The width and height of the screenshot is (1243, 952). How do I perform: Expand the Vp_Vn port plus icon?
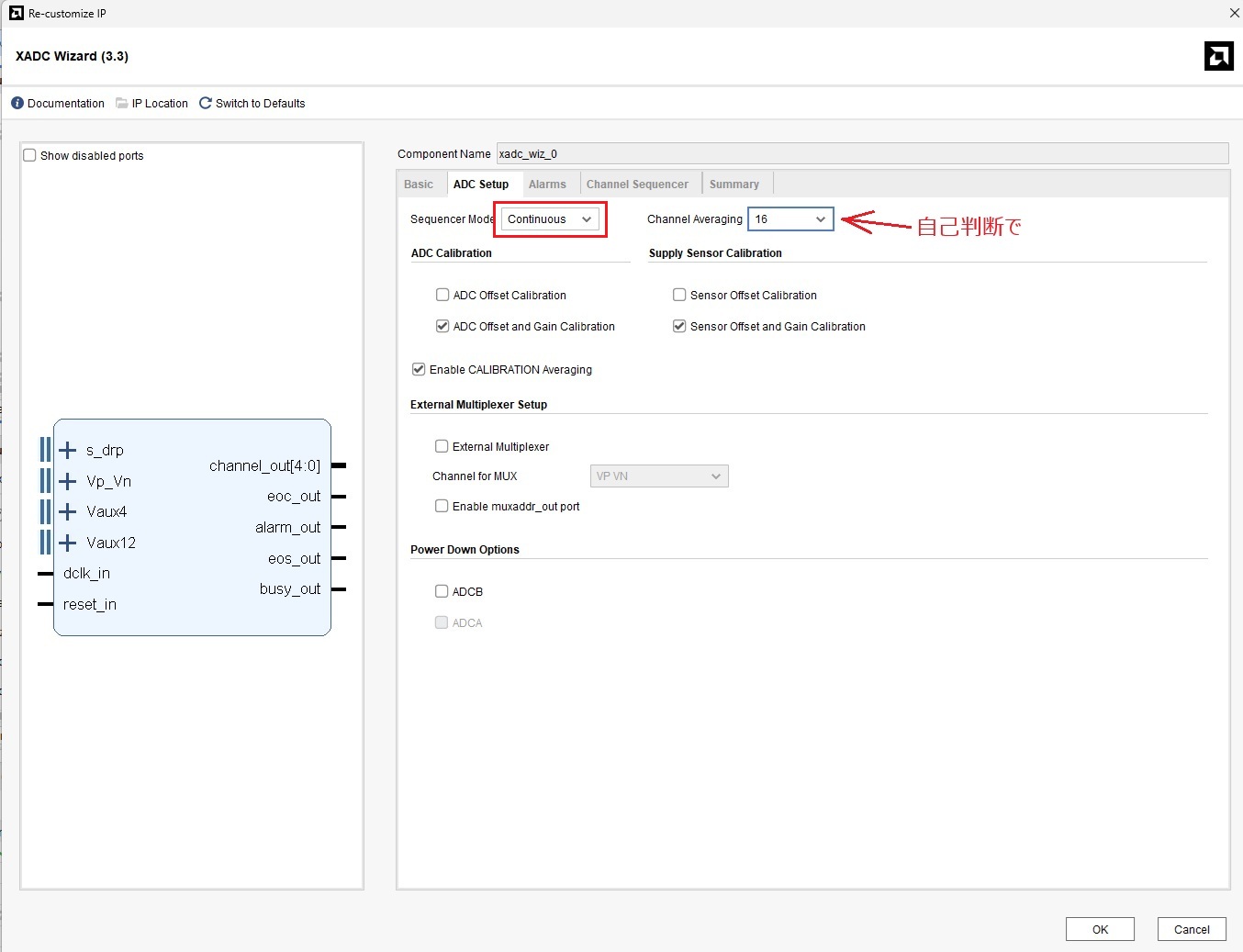pos(68,481)
